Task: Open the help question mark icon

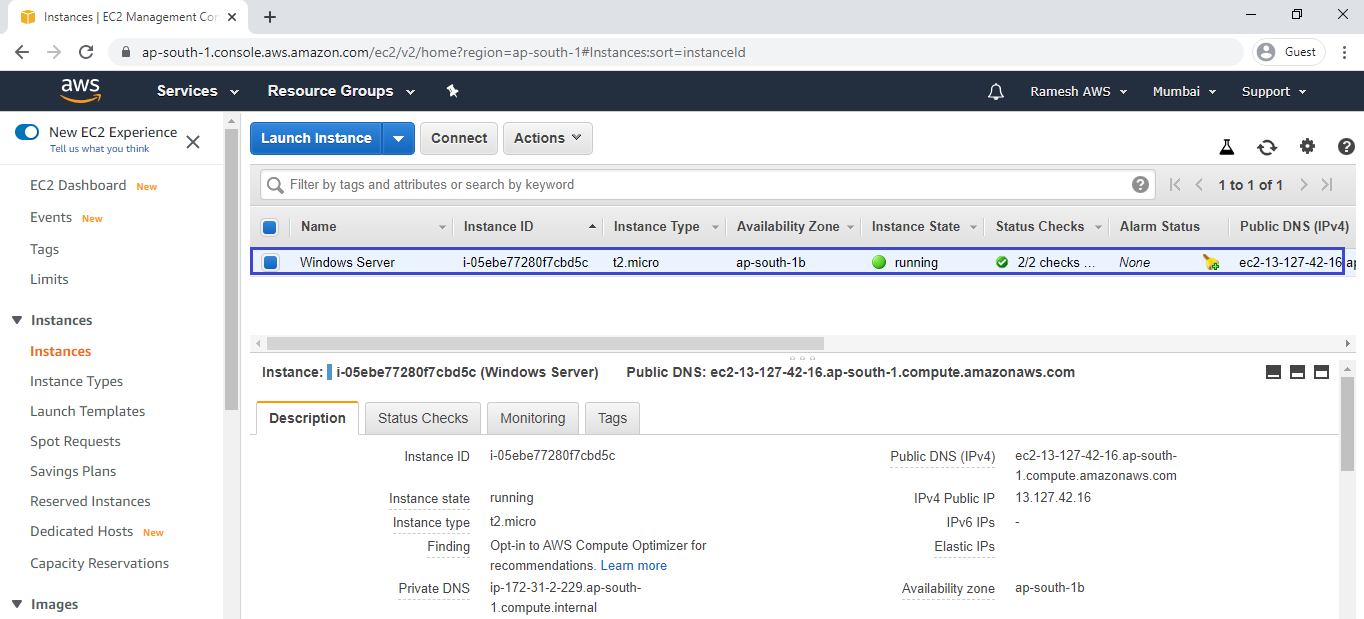Action: point(1346,146)
